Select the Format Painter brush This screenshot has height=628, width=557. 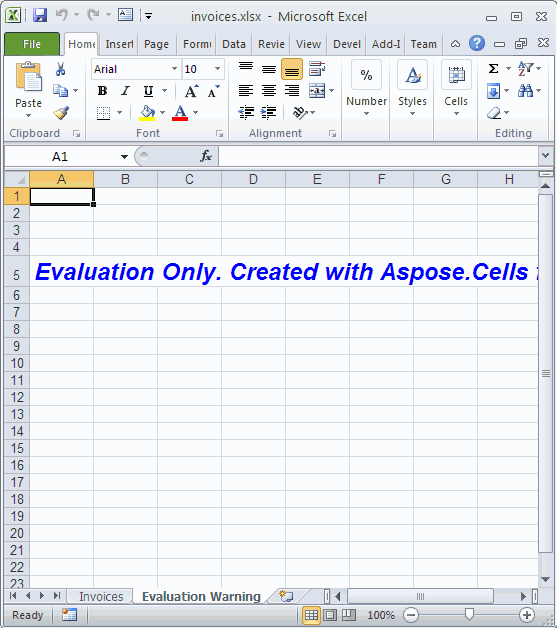61,113
